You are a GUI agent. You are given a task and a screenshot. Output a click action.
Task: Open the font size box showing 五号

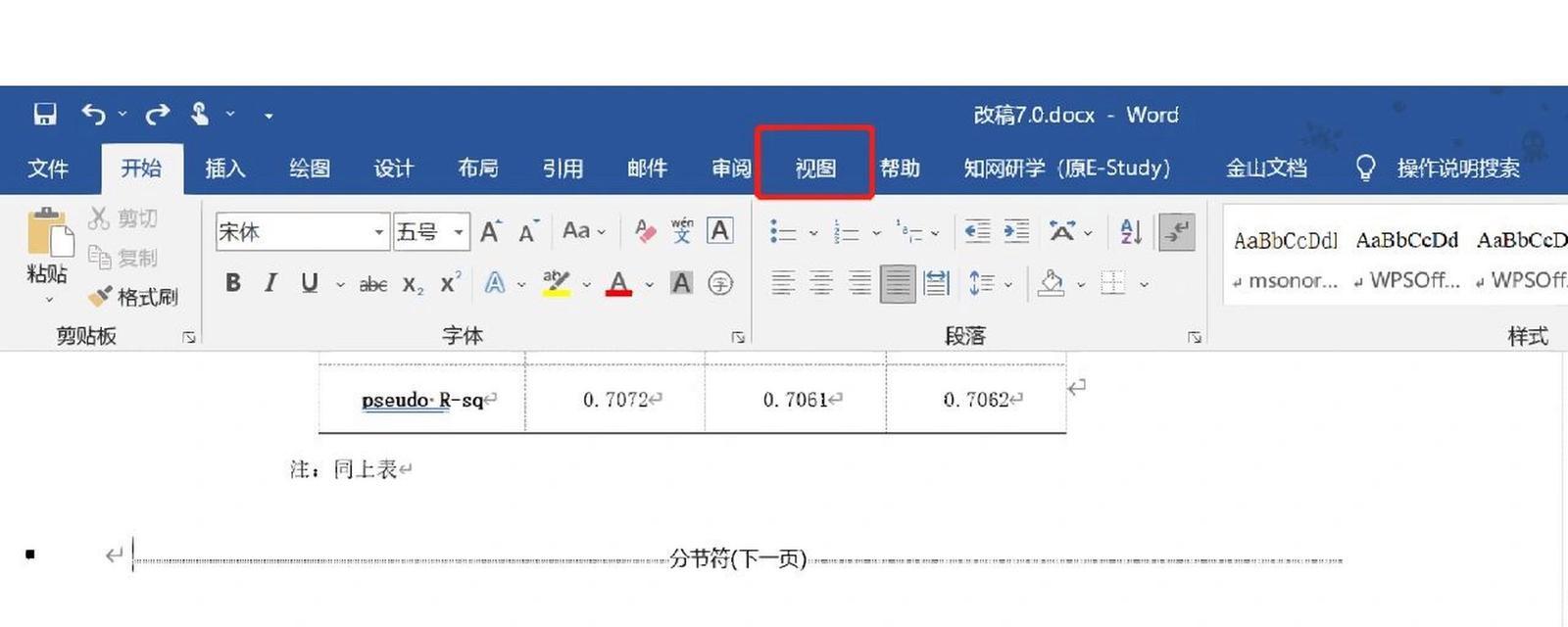point(431,232)
